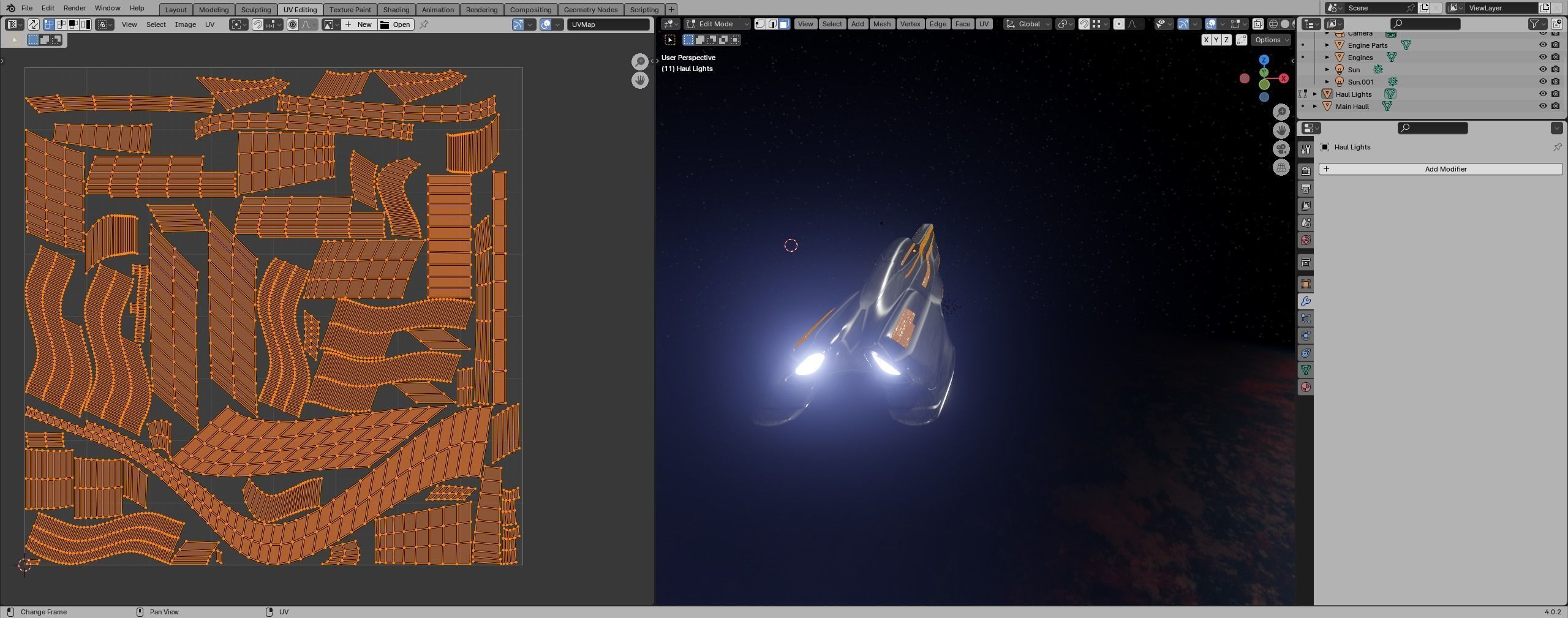The image size is (1568, 618).
Task: Toggle camera view in 3D viewport
Action: click(1281, 149)
